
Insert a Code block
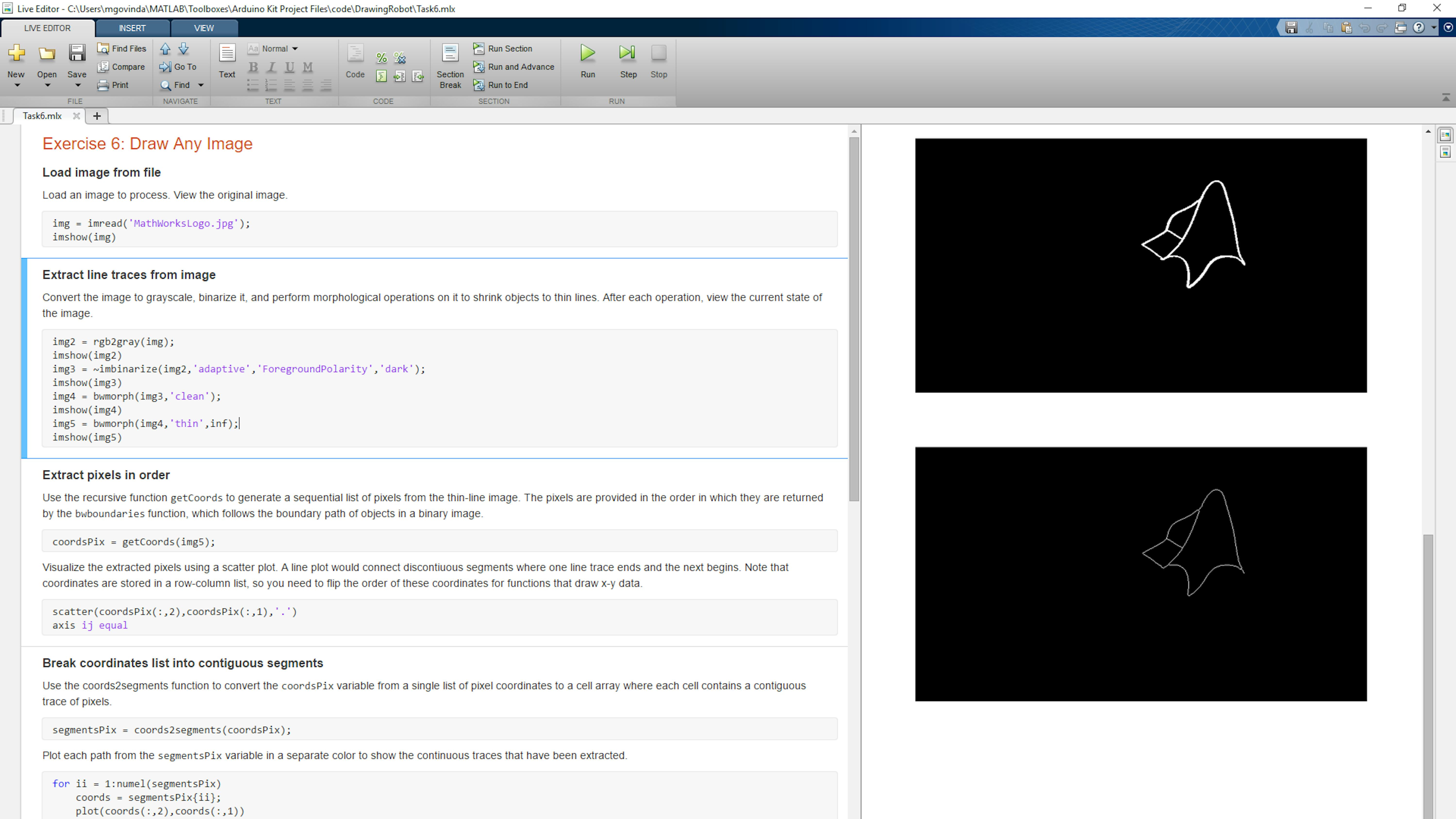pos(355,61)
